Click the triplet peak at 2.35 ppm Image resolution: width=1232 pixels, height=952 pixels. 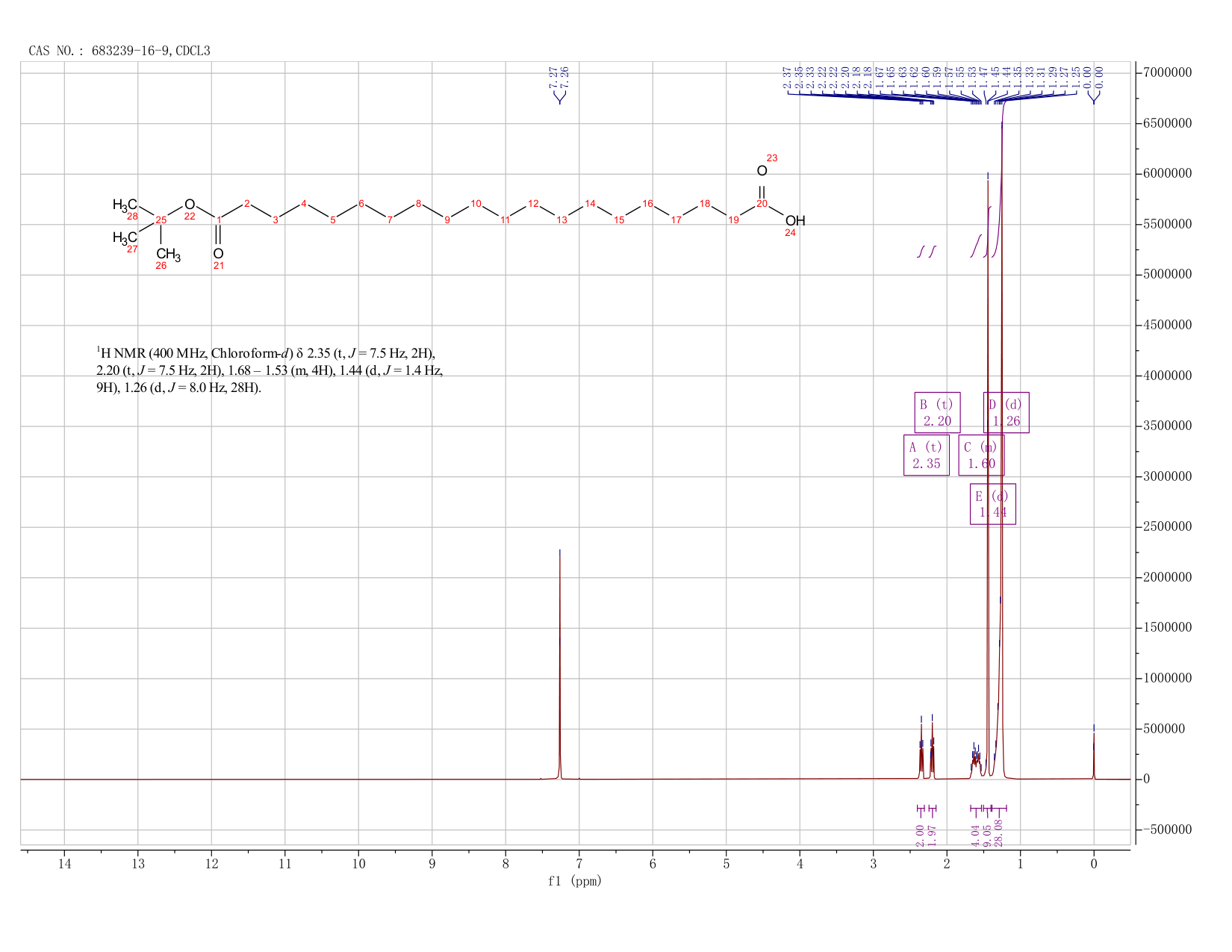point(921,750)
